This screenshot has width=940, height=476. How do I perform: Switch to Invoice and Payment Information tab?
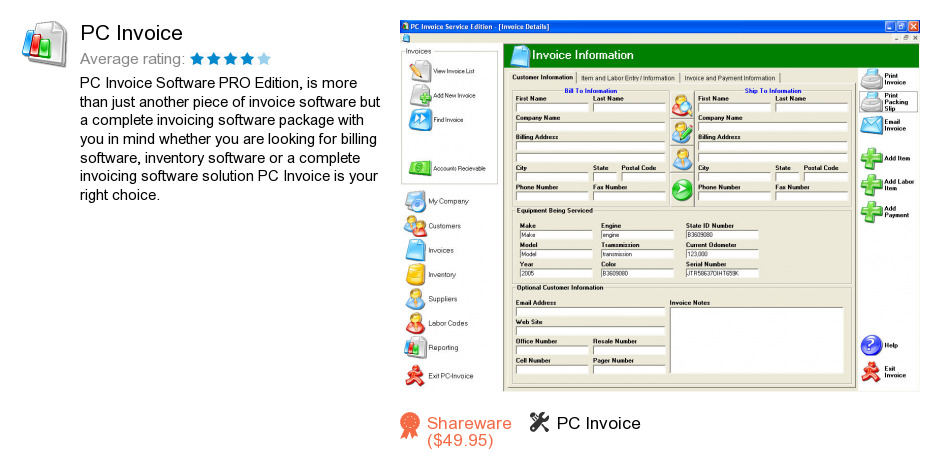pyautogui.click(x=730, y=78)
